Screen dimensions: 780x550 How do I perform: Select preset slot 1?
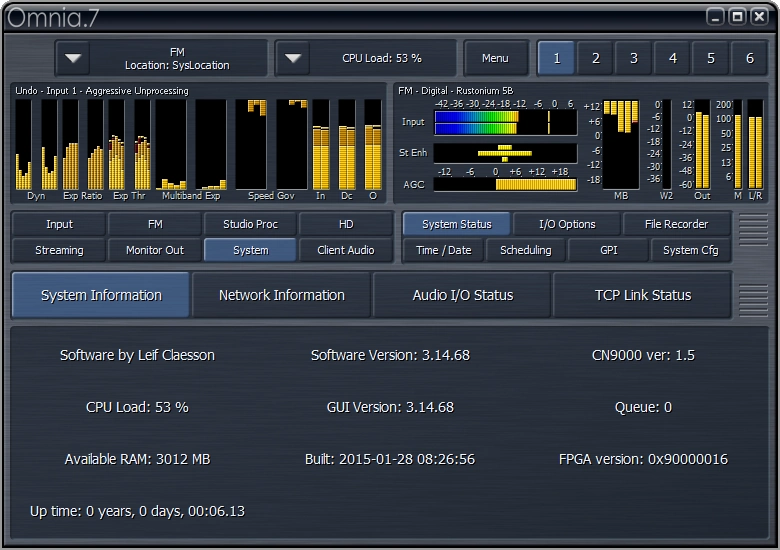[x=557, y=58]
